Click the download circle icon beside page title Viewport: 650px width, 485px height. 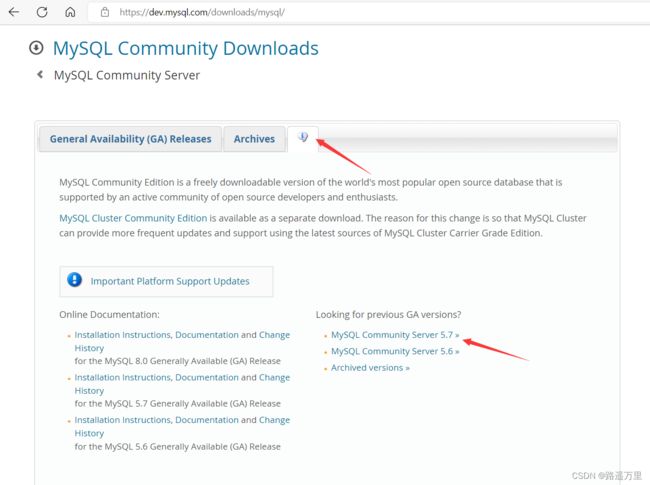pyautogui.click(x=36, y=48)
